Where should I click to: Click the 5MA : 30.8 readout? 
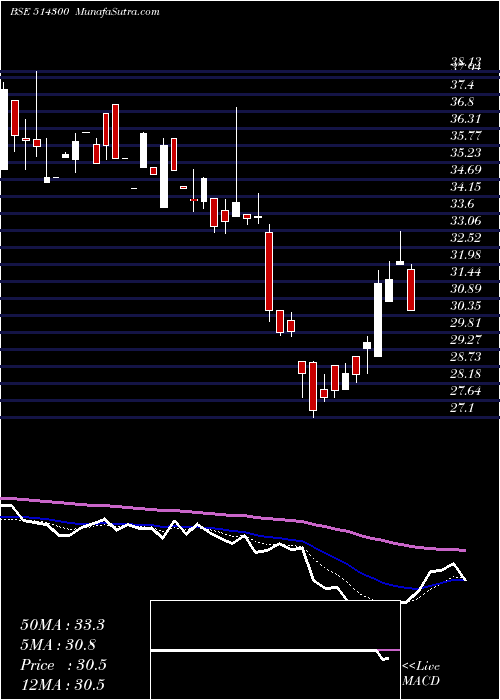pyautogui.click(x=58, y=645)
